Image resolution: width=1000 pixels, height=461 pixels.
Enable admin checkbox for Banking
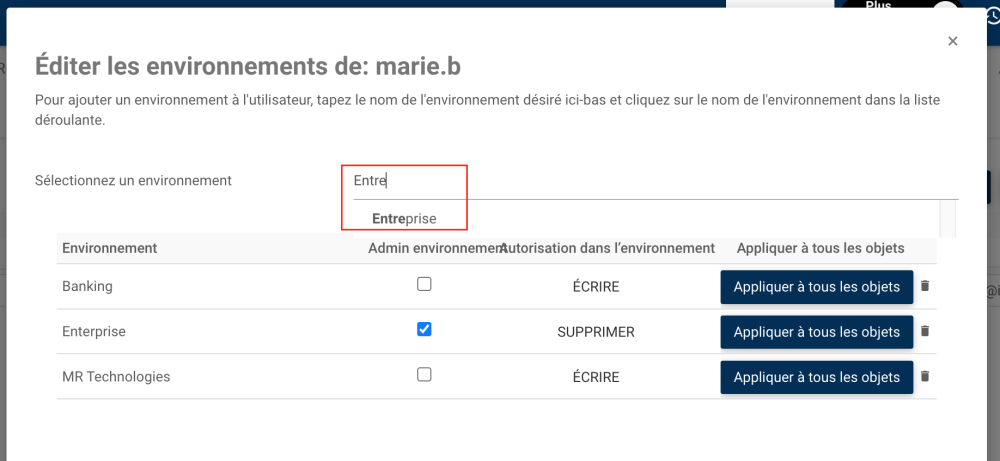[424, 284]
